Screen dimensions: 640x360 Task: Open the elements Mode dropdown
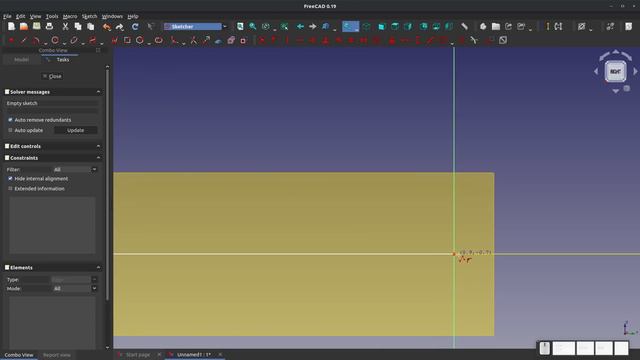[75, 289]
